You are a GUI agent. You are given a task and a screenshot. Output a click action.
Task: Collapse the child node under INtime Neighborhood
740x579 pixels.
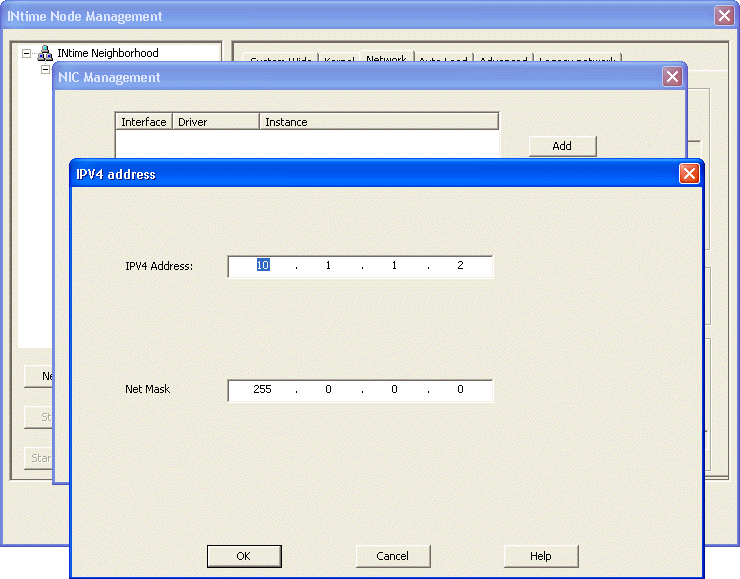pyautogui.click(x=45, y=70)
